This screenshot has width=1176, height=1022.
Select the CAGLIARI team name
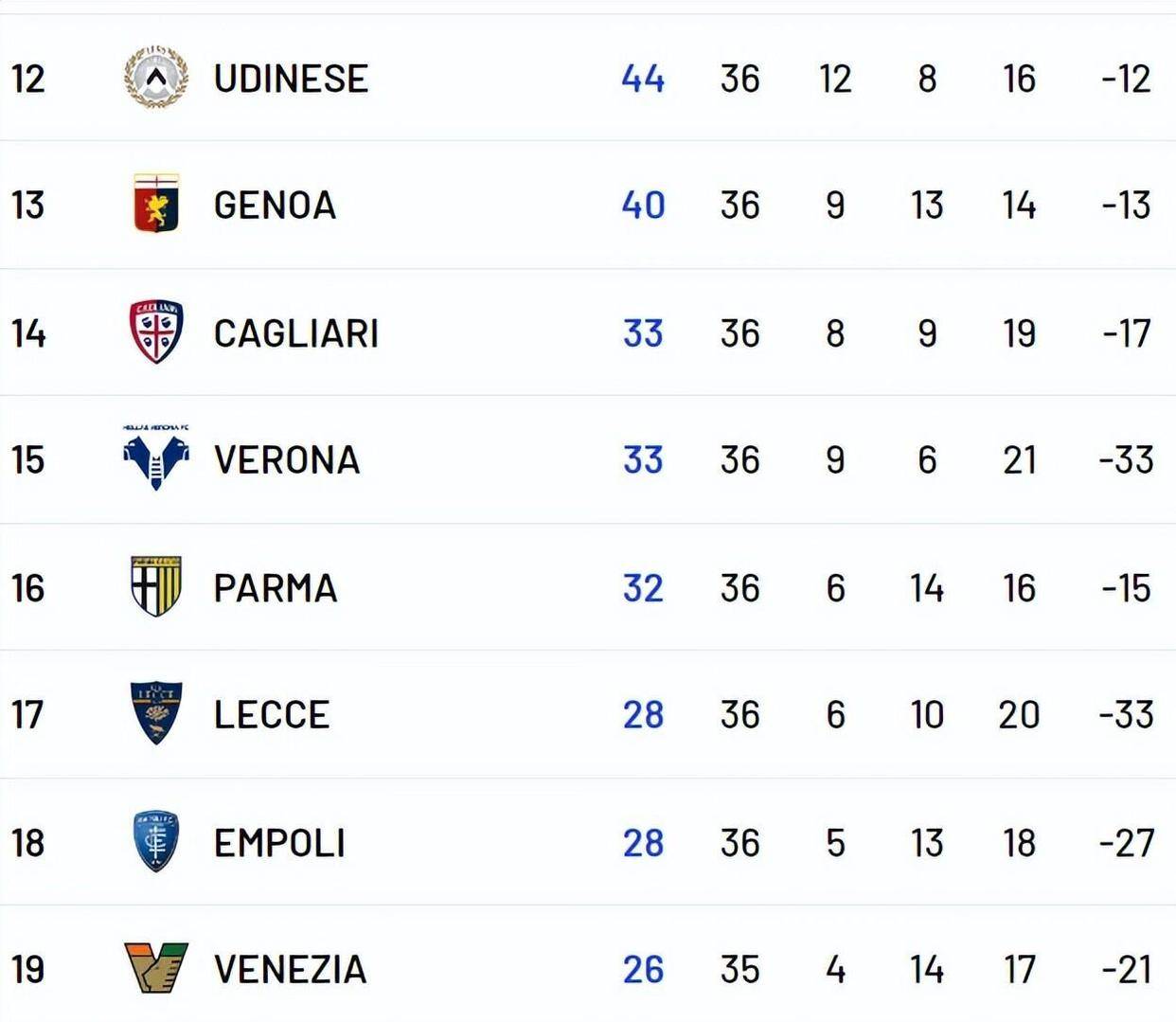coord(296,333)
